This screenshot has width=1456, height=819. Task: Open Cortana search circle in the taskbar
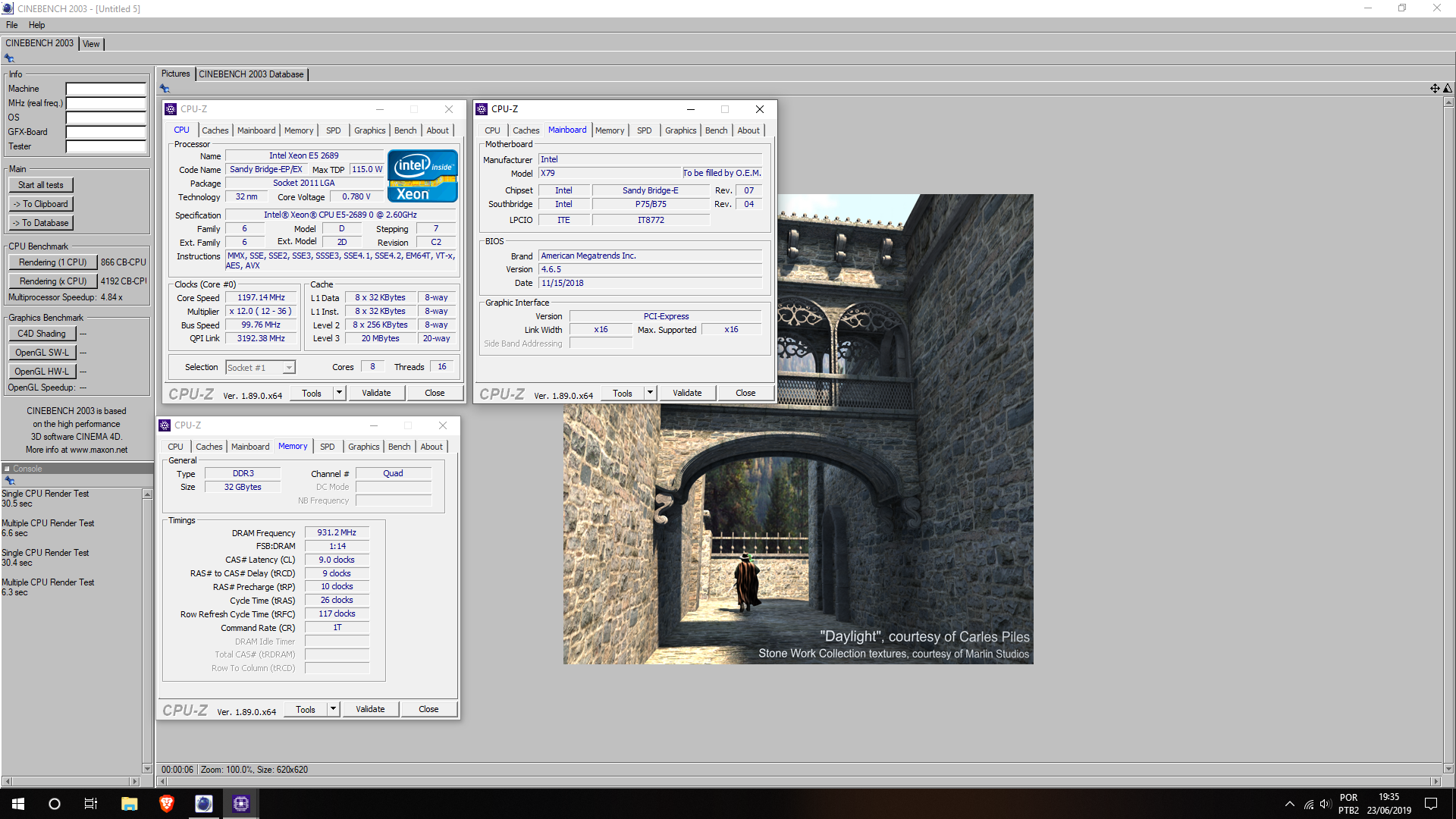pos(55,804)
